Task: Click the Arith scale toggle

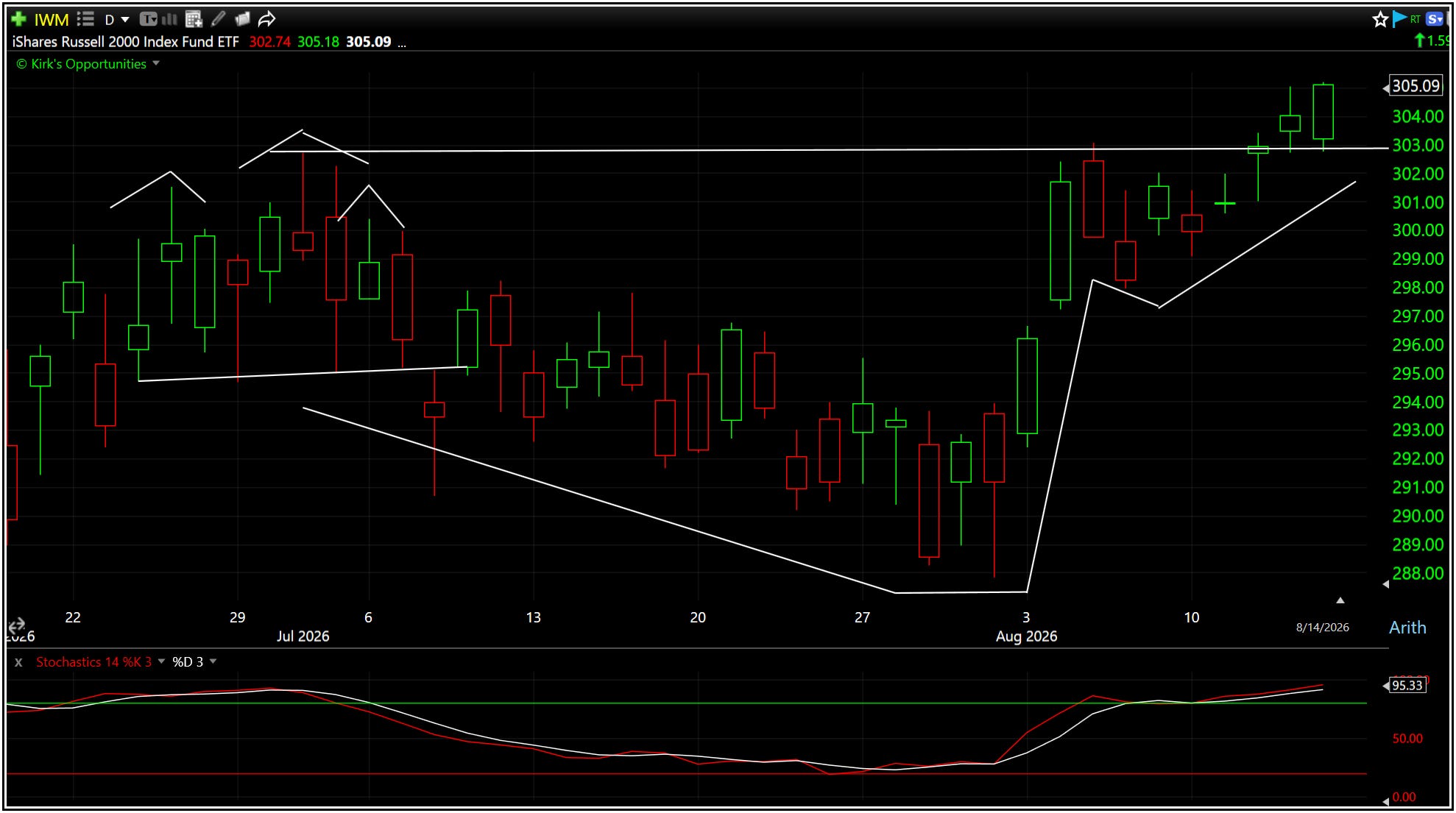Action: 1407,628
